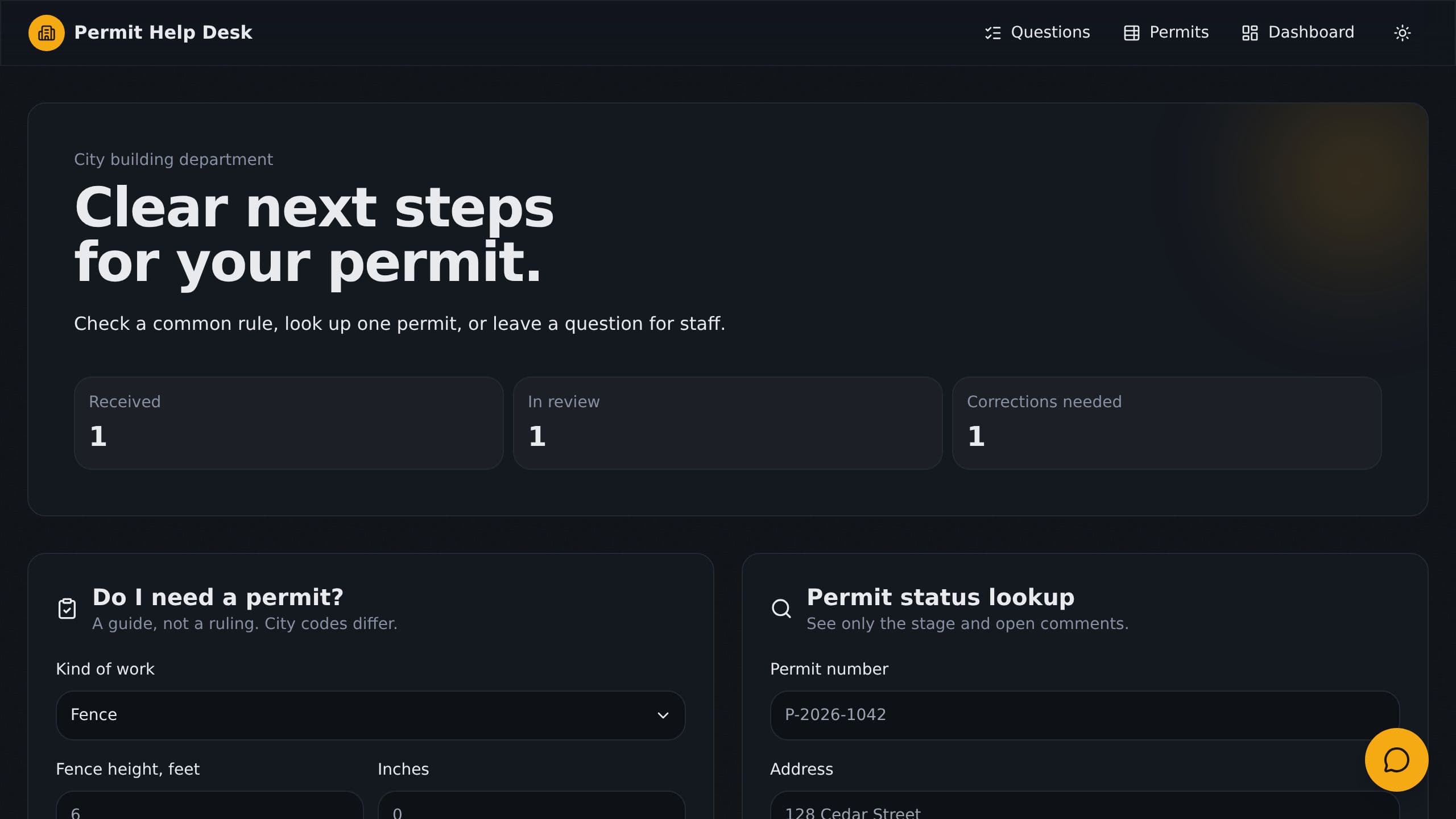Toggle the light theme sun icon
The image size is (1456, 819).
(x=1402, y=33)
